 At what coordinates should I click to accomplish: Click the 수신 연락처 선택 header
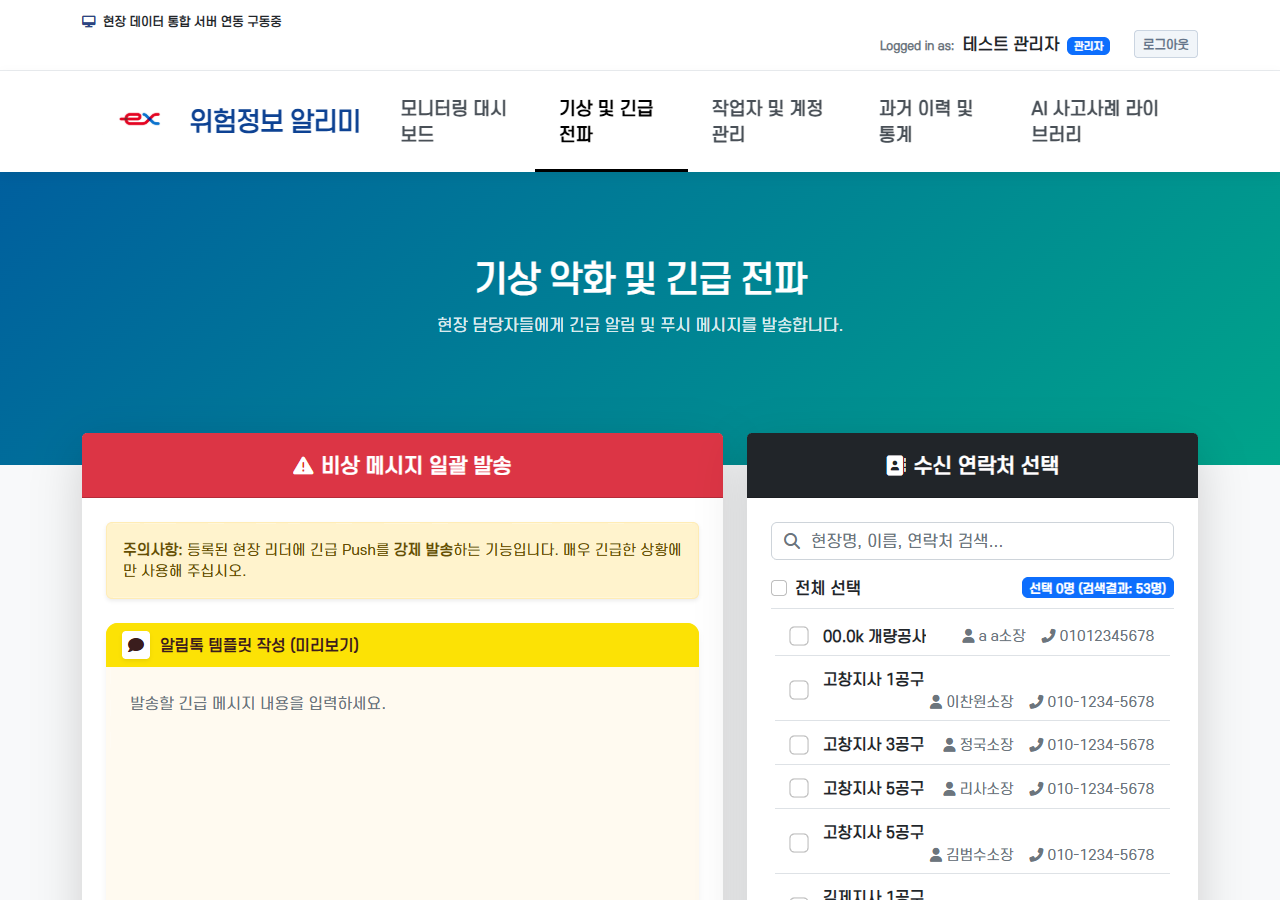(972, 465)
